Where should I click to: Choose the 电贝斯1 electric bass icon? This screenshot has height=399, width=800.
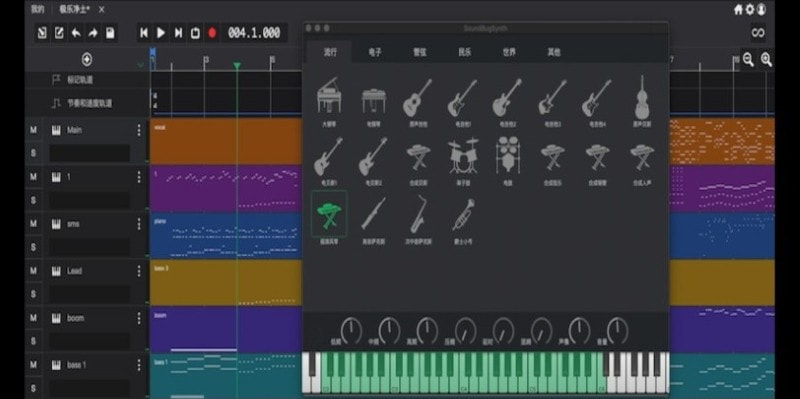click(x=329, y=156)
